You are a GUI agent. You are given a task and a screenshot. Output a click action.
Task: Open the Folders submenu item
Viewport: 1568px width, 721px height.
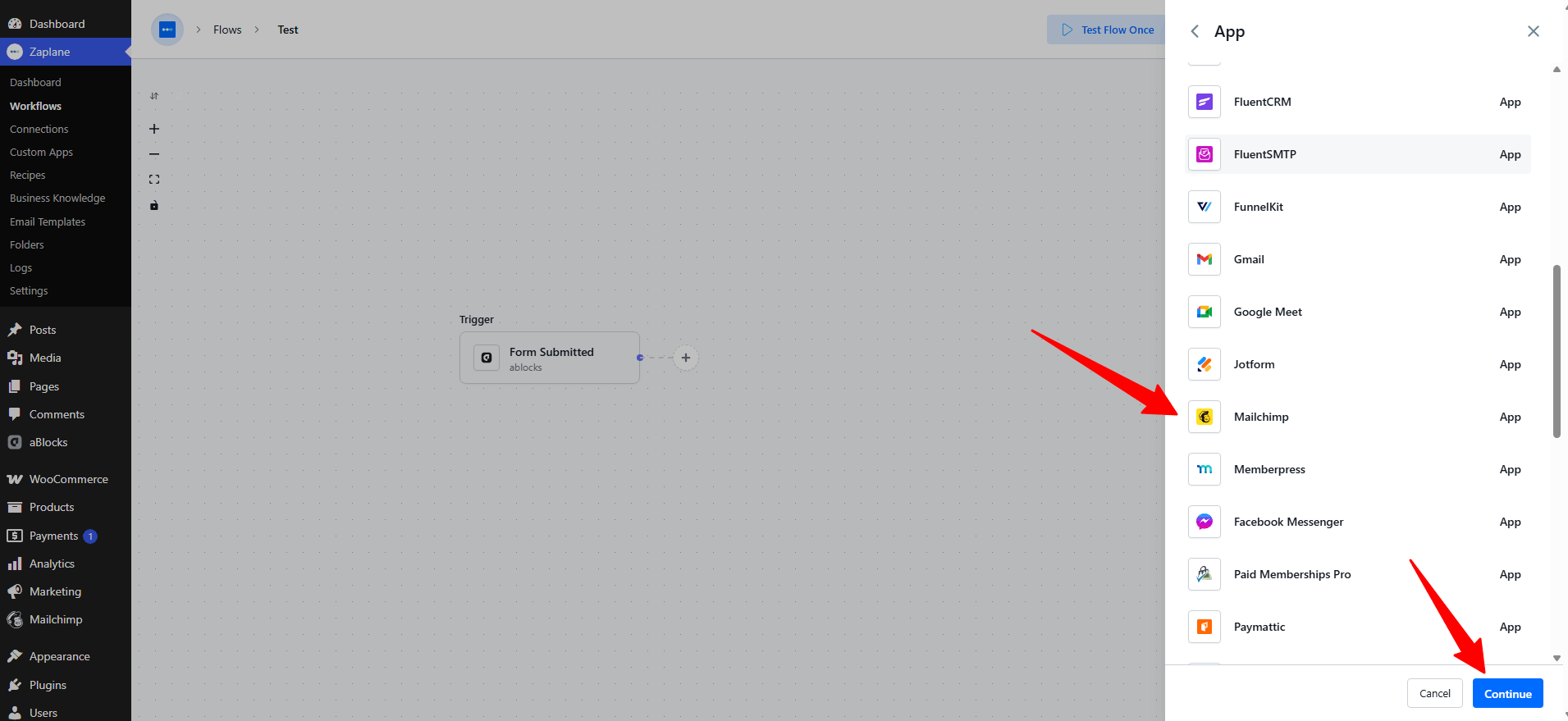point(27,244)
